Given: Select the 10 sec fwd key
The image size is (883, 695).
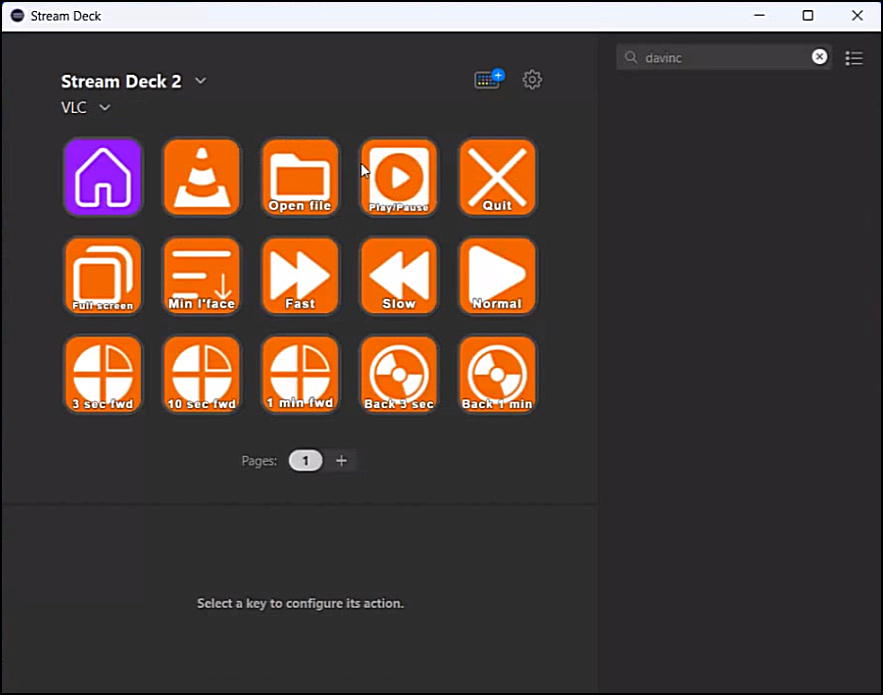Looking at the screenshot, I should point(202,375).
